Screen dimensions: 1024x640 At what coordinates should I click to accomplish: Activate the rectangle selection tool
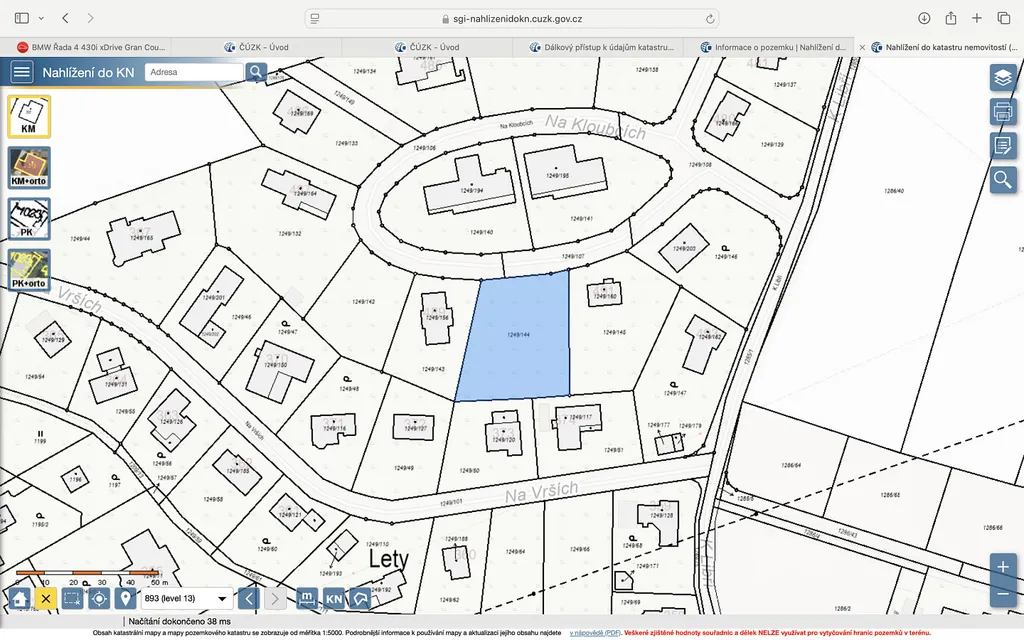[72, 599]
